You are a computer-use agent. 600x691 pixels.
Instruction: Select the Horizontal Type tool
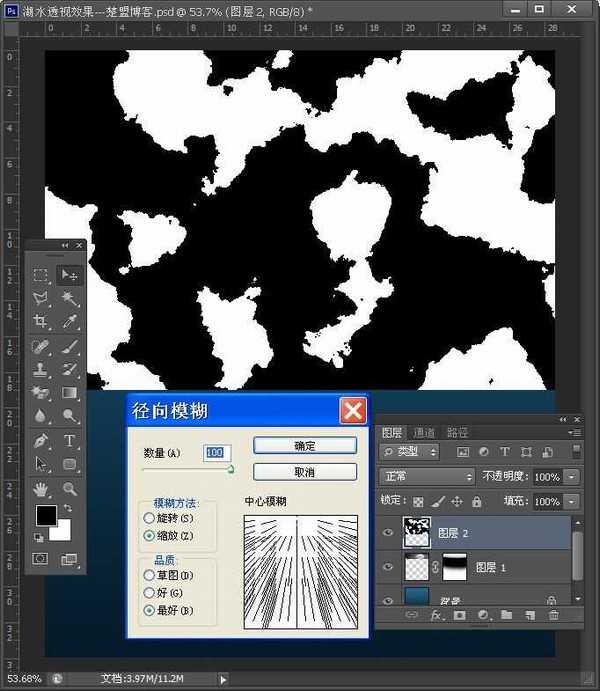(70, 441)
